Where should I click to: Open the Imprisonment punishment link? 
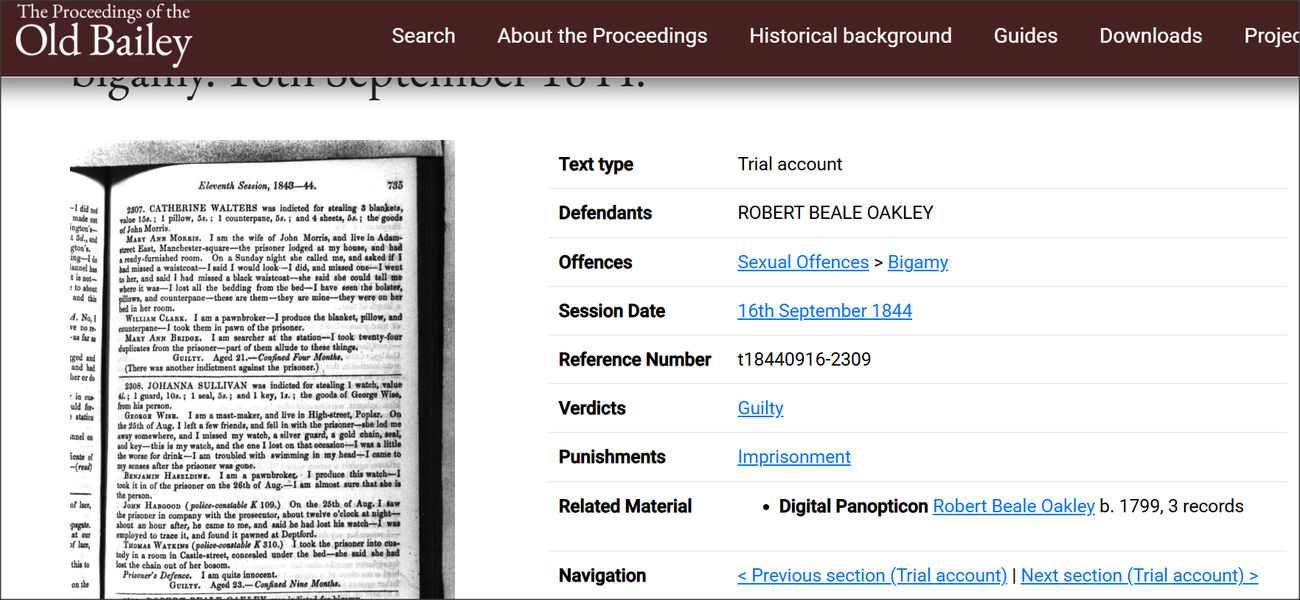point(794,457)
